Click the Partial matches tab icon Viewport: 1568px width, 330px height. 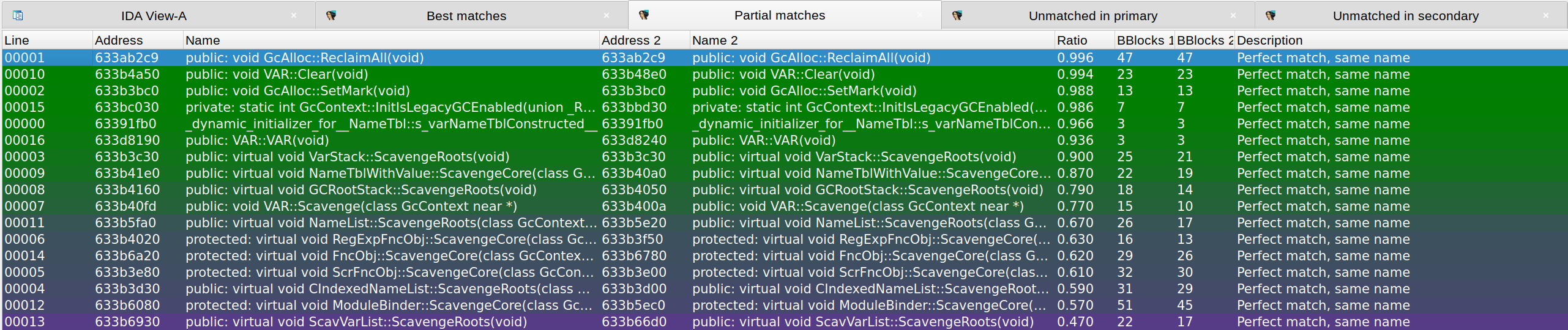pos(644,15)
